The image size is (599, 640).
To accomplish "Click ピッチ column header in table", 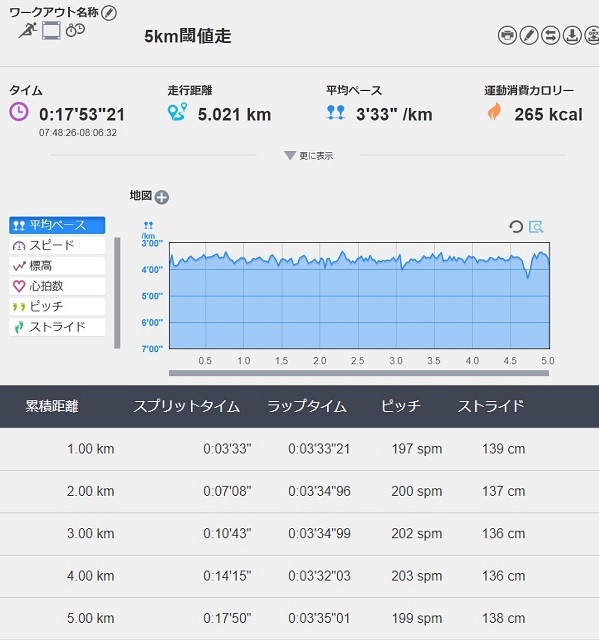I will click(x=401, y=406).
